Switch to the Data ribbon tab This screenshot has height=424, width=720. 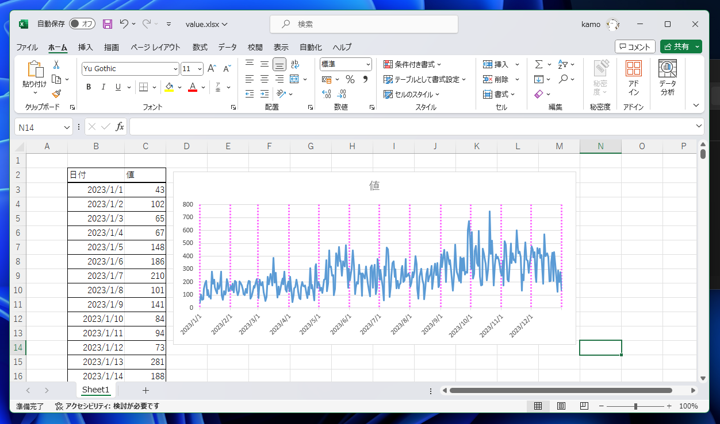click(227, 47)
